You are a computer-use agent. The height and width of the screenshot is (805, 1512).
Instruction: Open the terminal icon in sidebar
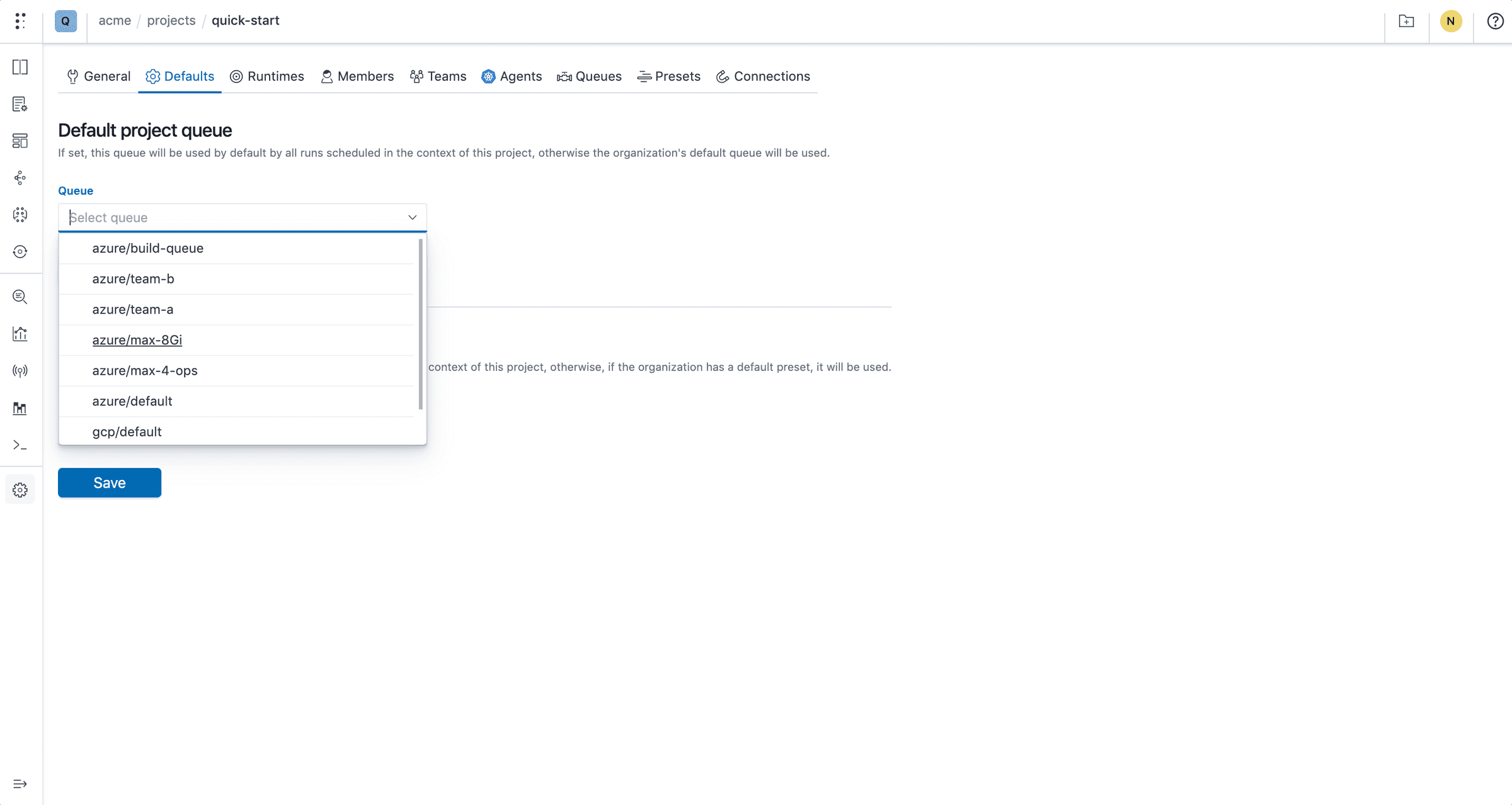coord(20,445)
